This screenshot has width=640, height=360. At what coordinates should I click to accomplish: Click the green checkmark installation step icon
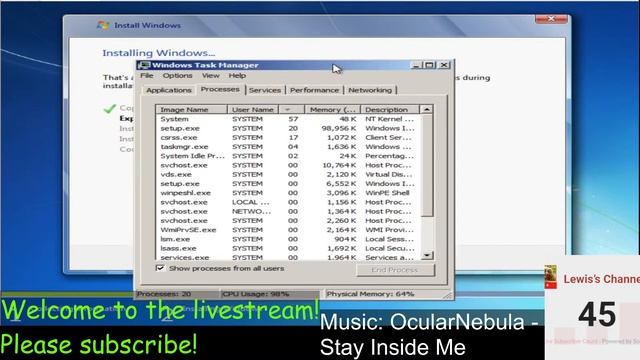[x=110, y=108]
